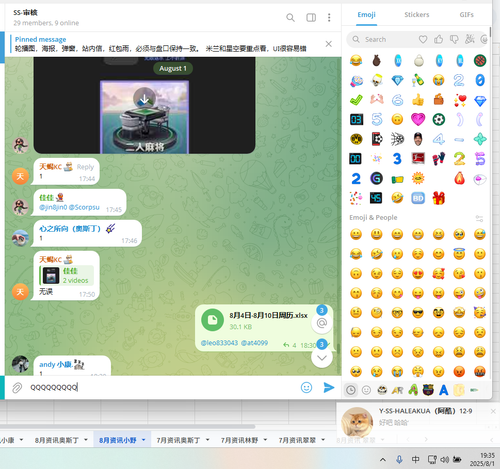Screen dimensions: 500x469
Task: Open the 8月4日-8月10日周历.xlsx file
Action: pyautogui.click(x=212, y=320)
